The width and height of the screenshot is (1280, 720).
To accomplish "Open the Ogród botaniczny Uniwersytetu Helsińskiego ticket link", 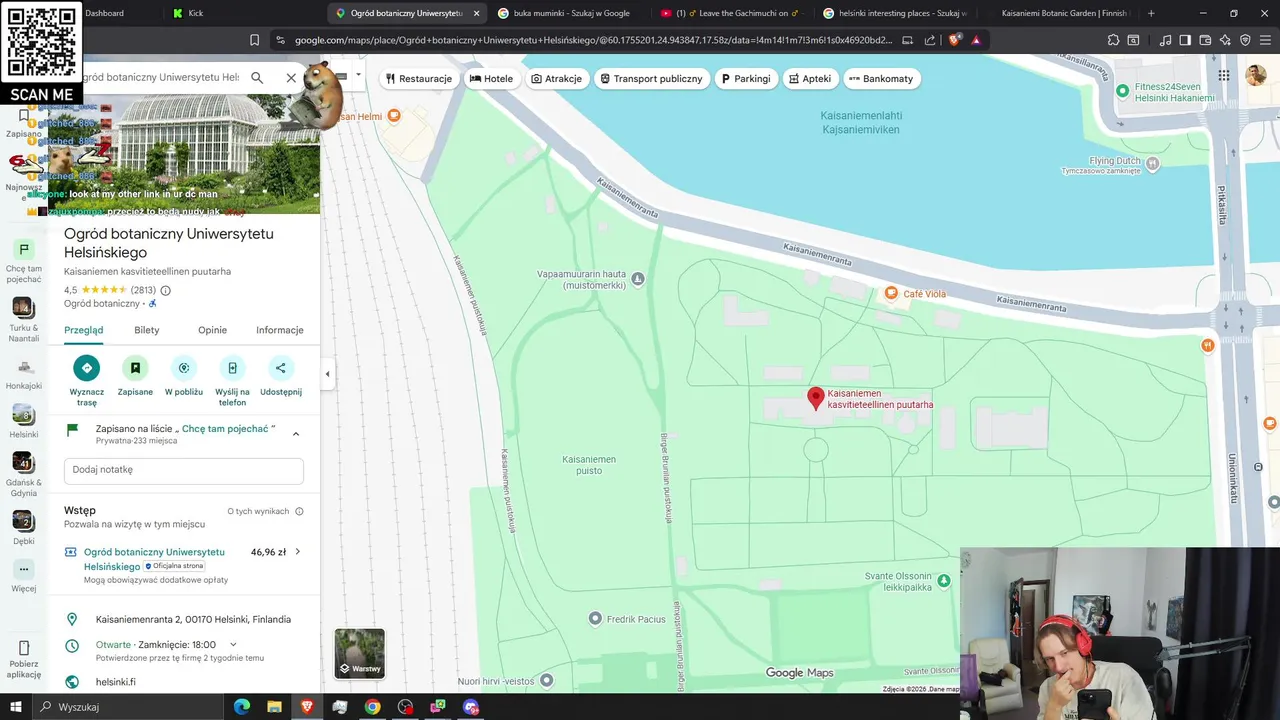I will (x=154, y=559).
